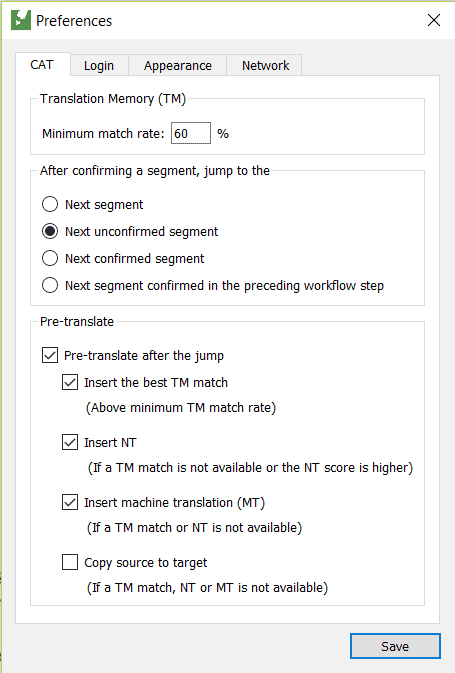Select the CAT tab
This screenshot has width=455, height=673.
(x=42, y=64)
